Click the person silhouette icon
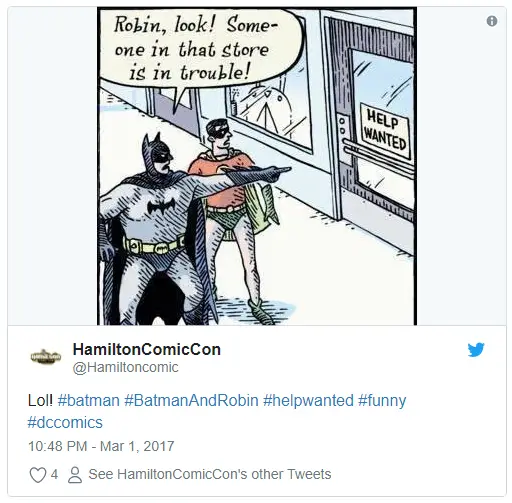Image resolution: width=512 pixels, height=503 pixels. [75, 474]
